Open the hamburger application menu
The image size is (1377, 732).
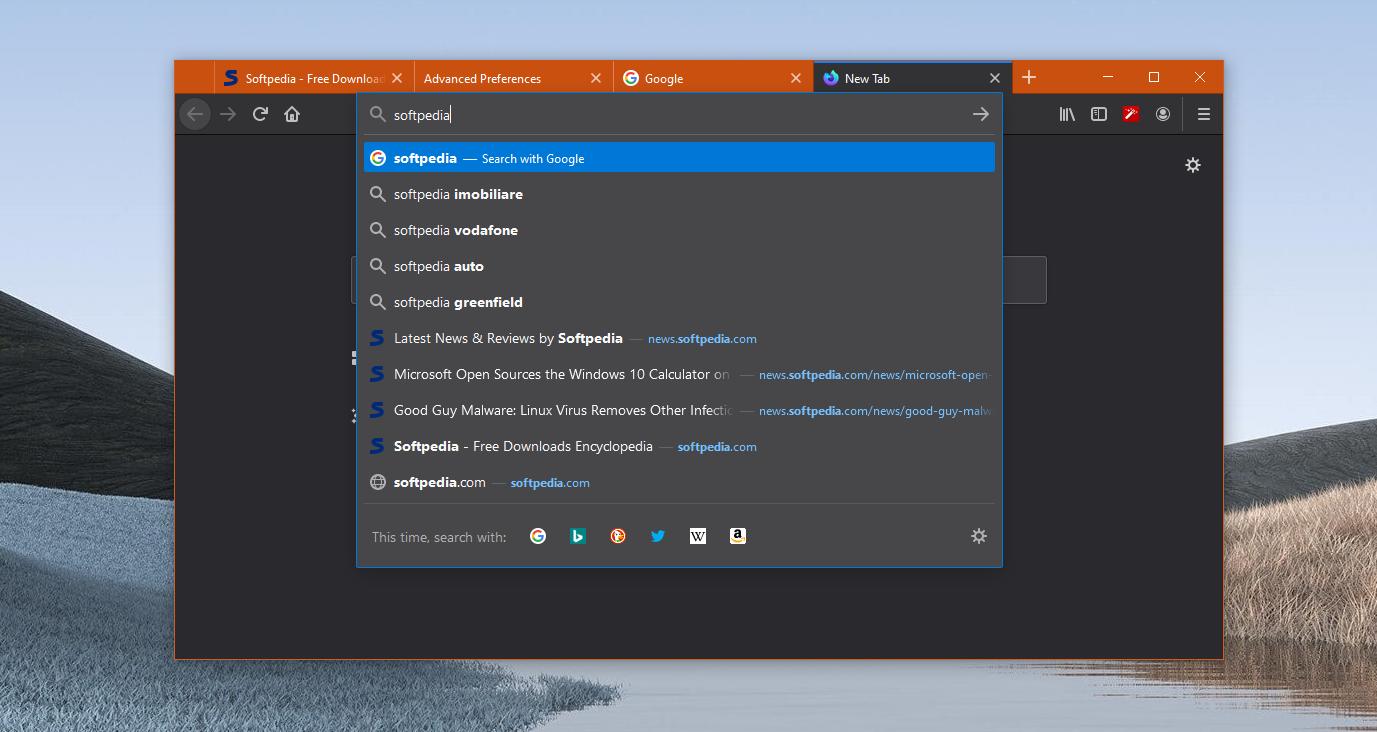pyautogui.click(x=1204, y=114)
